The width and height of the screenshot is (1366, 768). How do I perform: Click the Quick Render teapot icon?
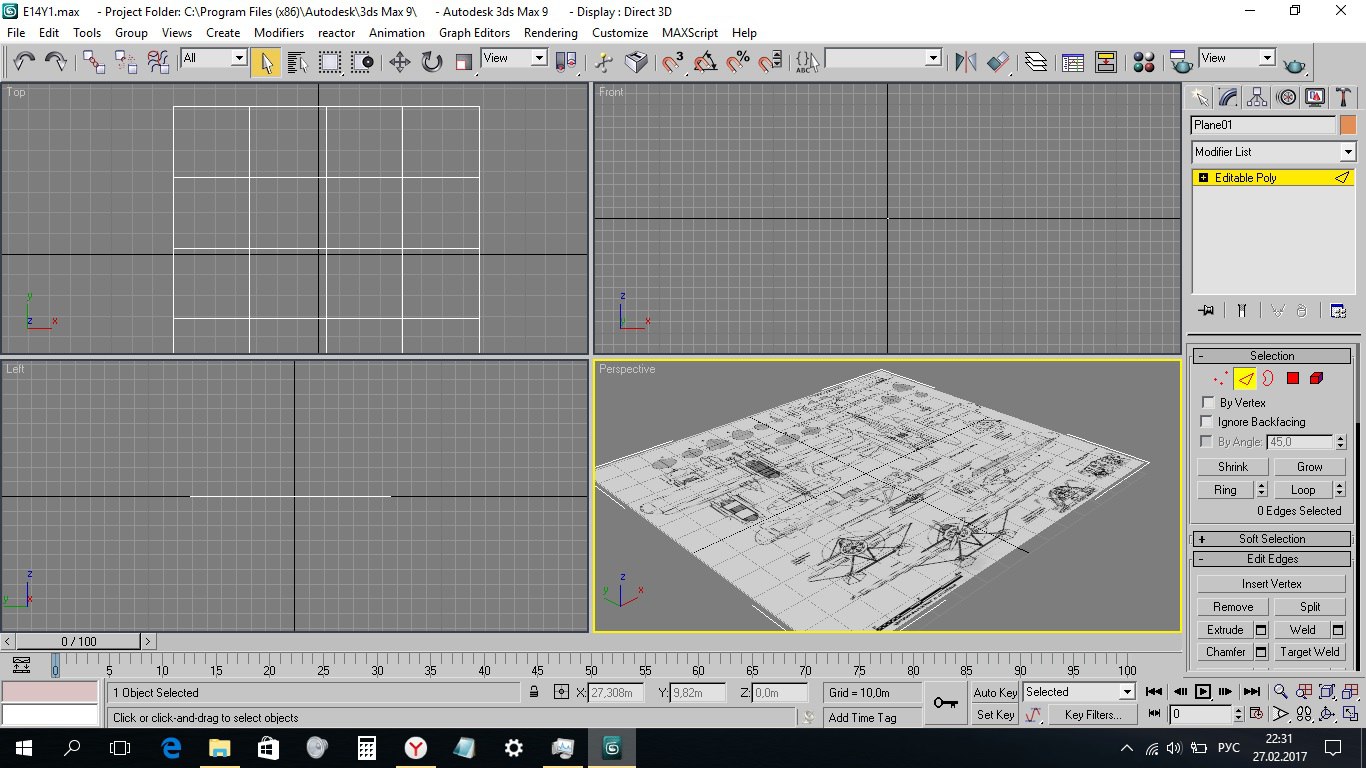click(1295, 65)
